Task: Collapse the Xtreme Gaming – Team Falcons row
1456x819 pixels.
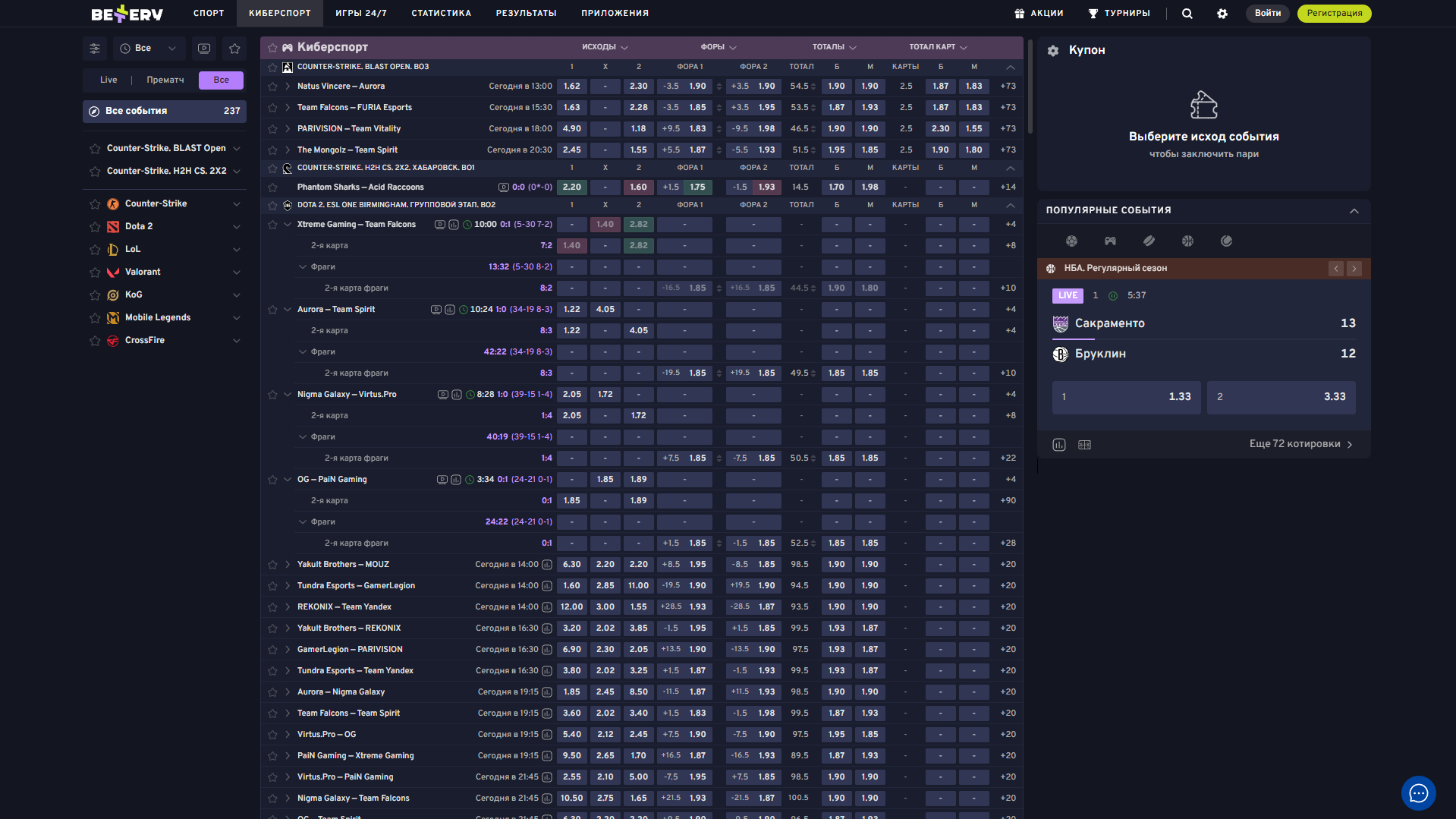Action: tap(288, 225)
